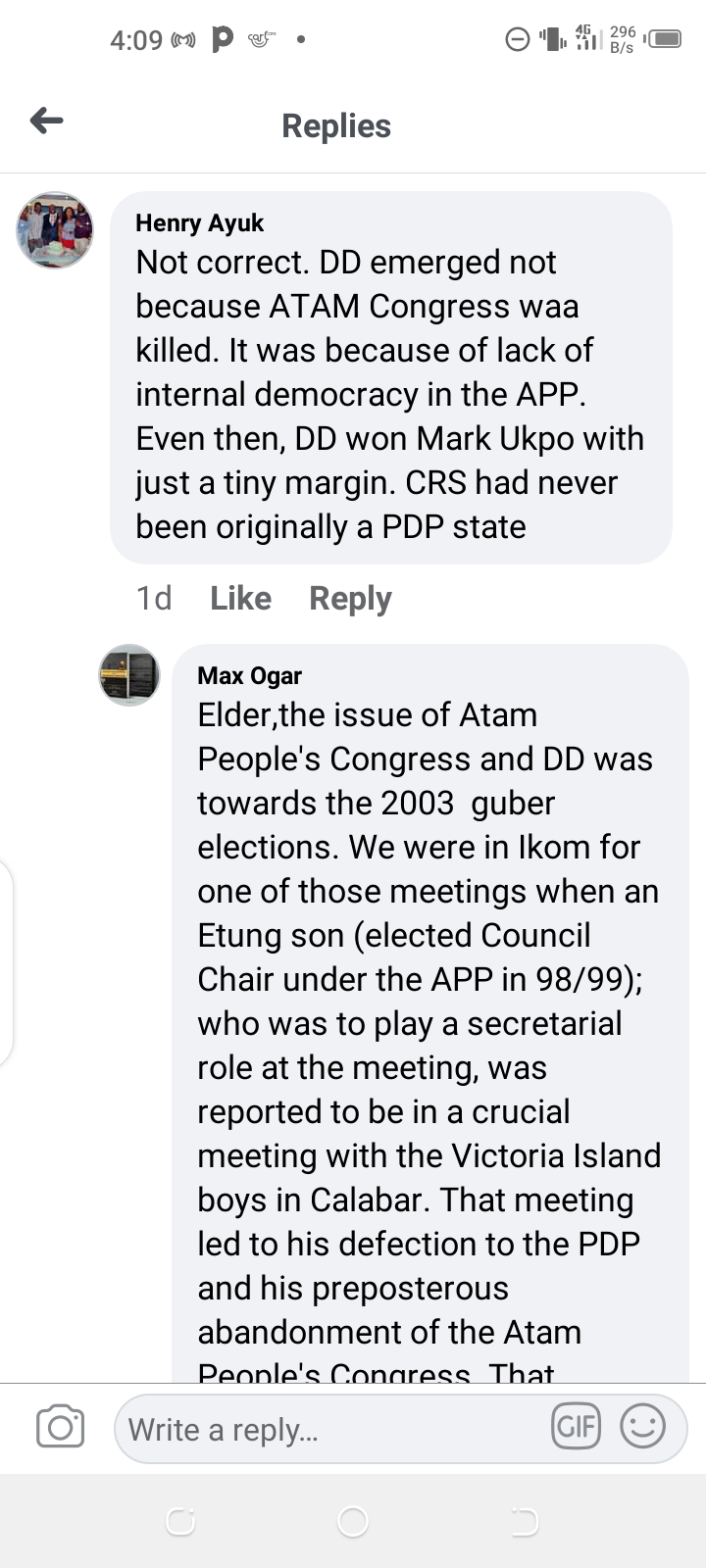
Task: Open the emoji smiley picker
Action: [642, 1426]
